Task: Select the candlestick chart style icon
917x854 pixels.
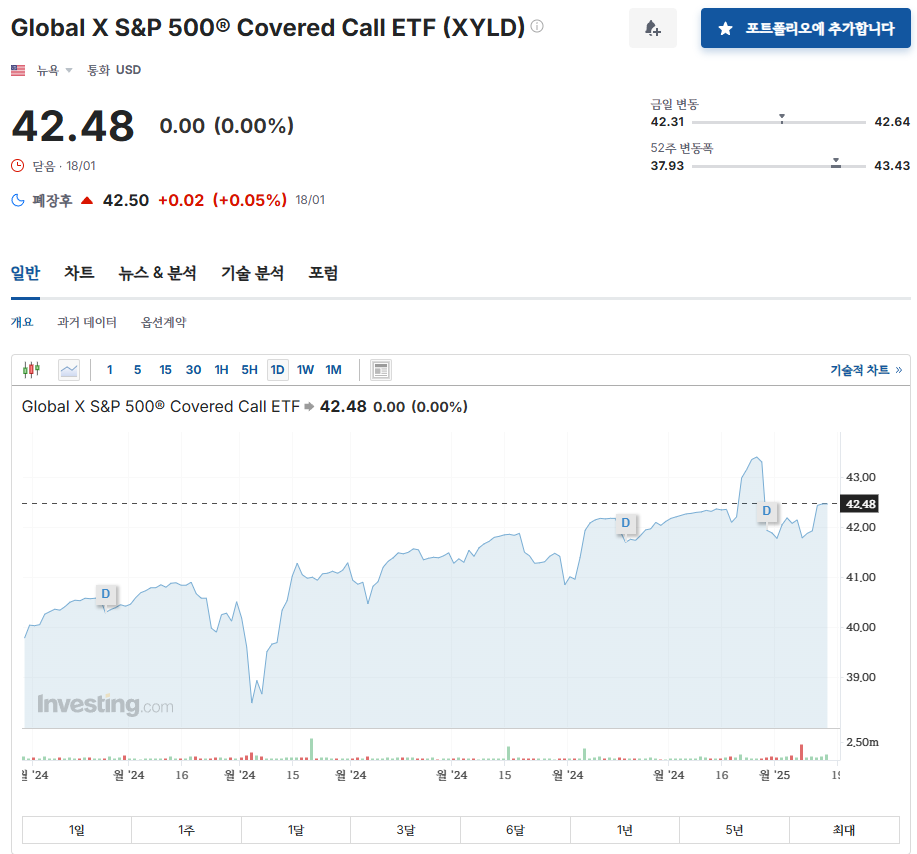Action: [x=31, y=369]
